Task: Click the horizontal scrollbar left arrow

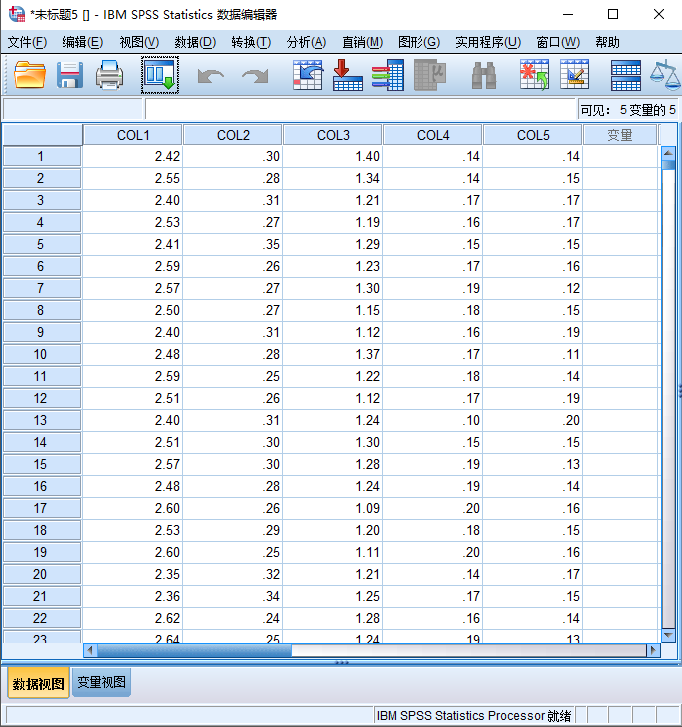Action: tap(90, 650)
